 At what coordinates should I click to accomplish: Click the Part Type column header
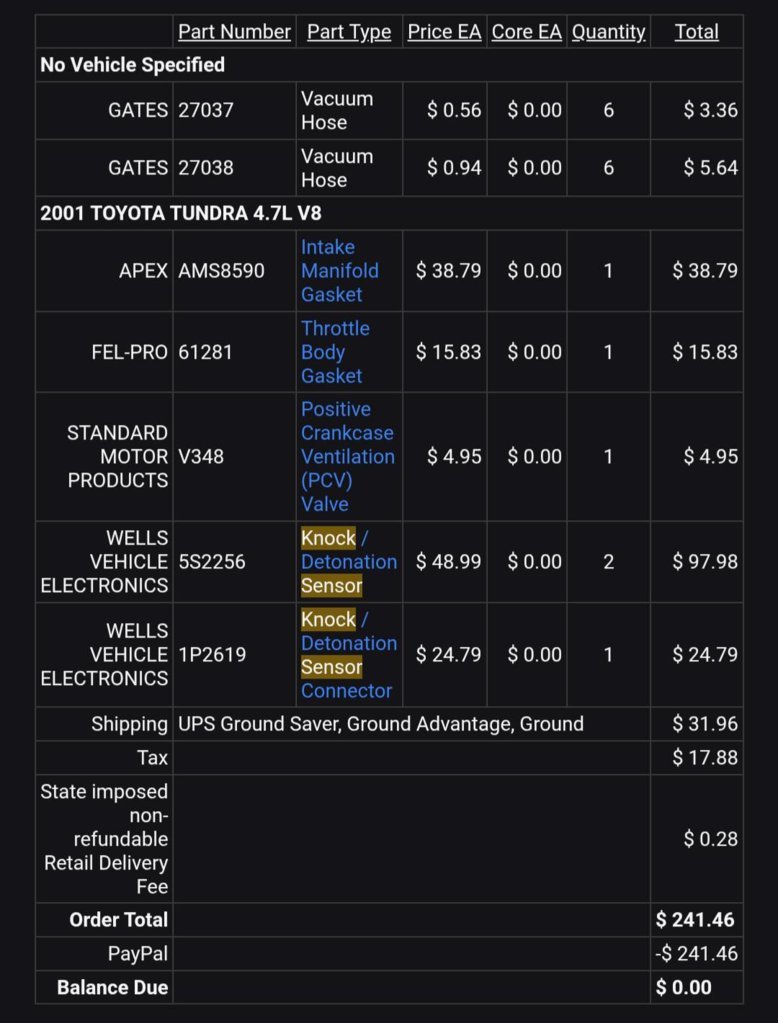349,31
